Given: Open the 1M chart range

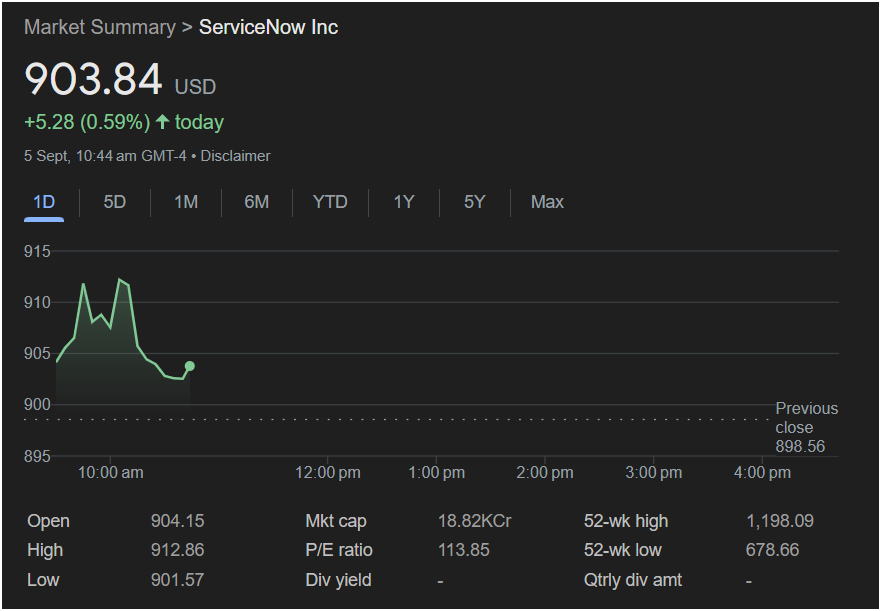Looking at the screenshot, I should 186,202.
